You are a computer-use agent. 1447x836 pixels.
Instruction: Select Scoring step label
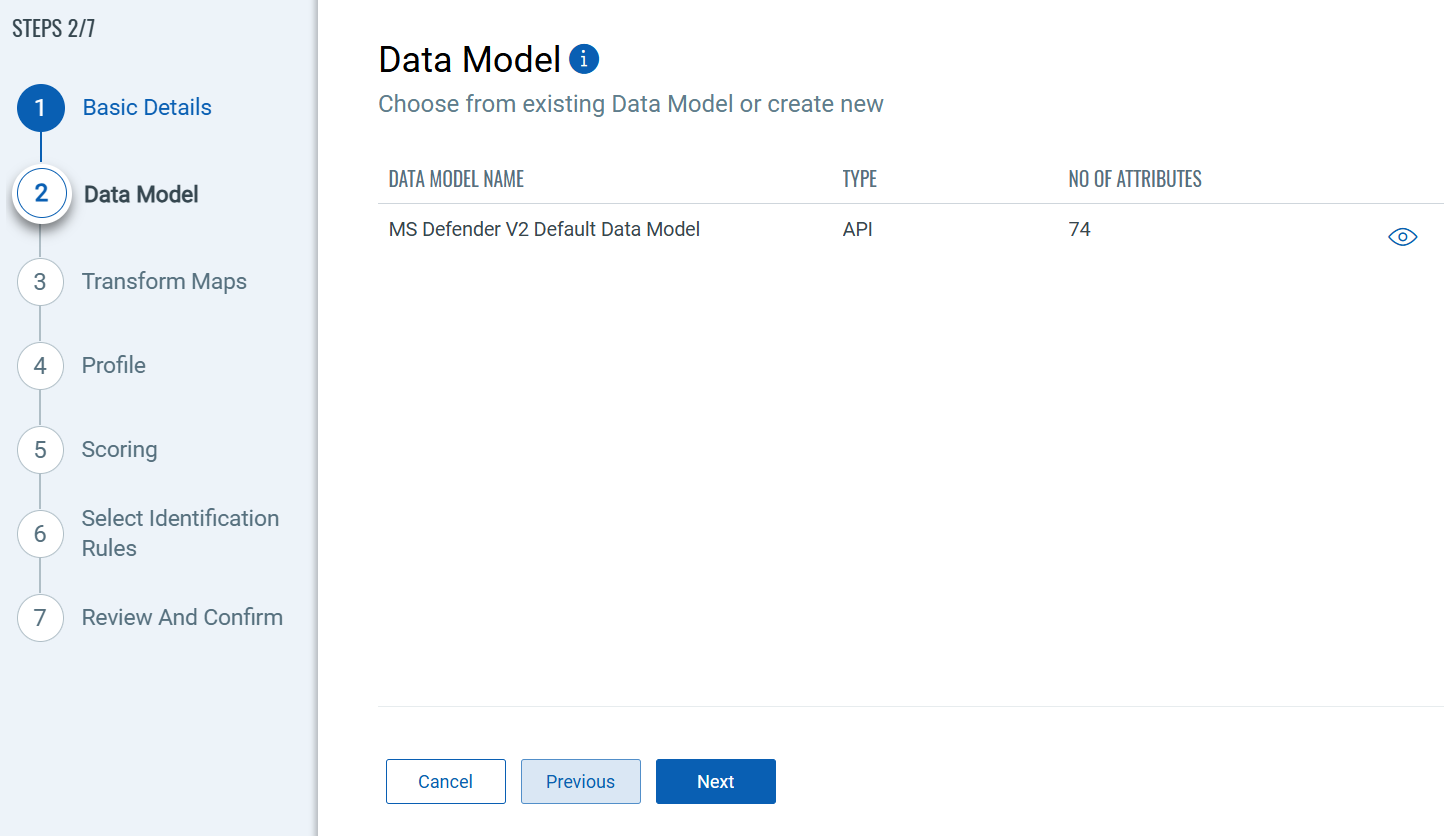pos(119,450)
